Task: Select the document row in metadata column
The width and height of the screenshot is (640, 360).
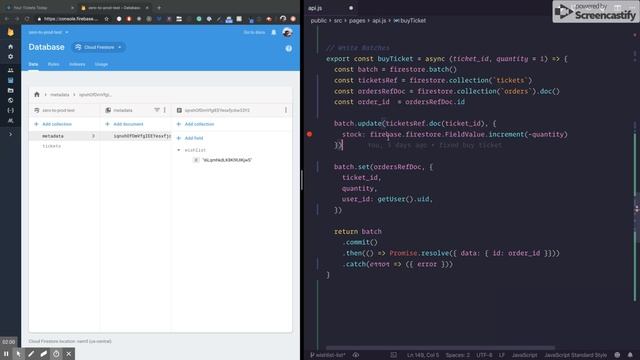Action: [x=136, y=136]
